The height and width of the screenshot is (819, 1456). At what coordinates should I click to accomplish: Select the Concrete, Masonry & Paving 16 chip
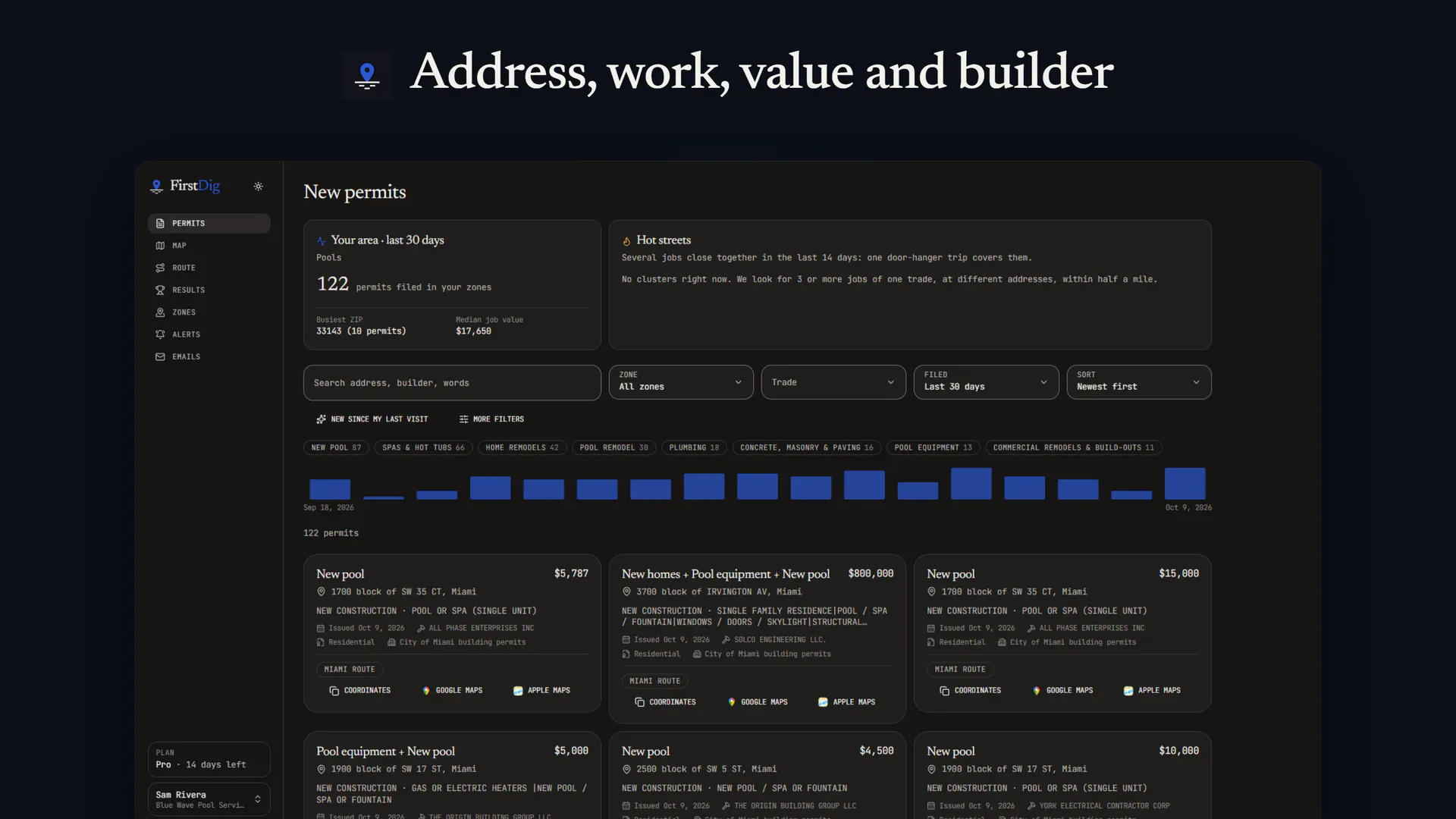point(806,447)
